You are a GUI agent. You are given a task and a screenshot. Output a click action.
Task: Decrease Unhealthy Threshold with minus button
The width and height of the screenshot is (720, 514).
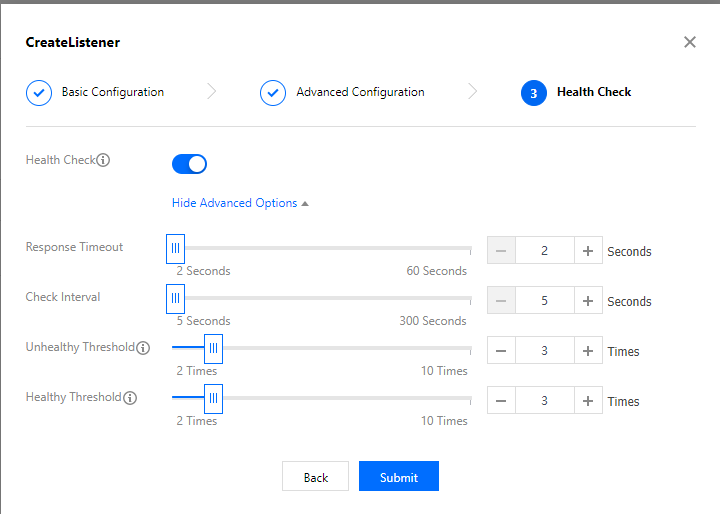coord(501,351)
